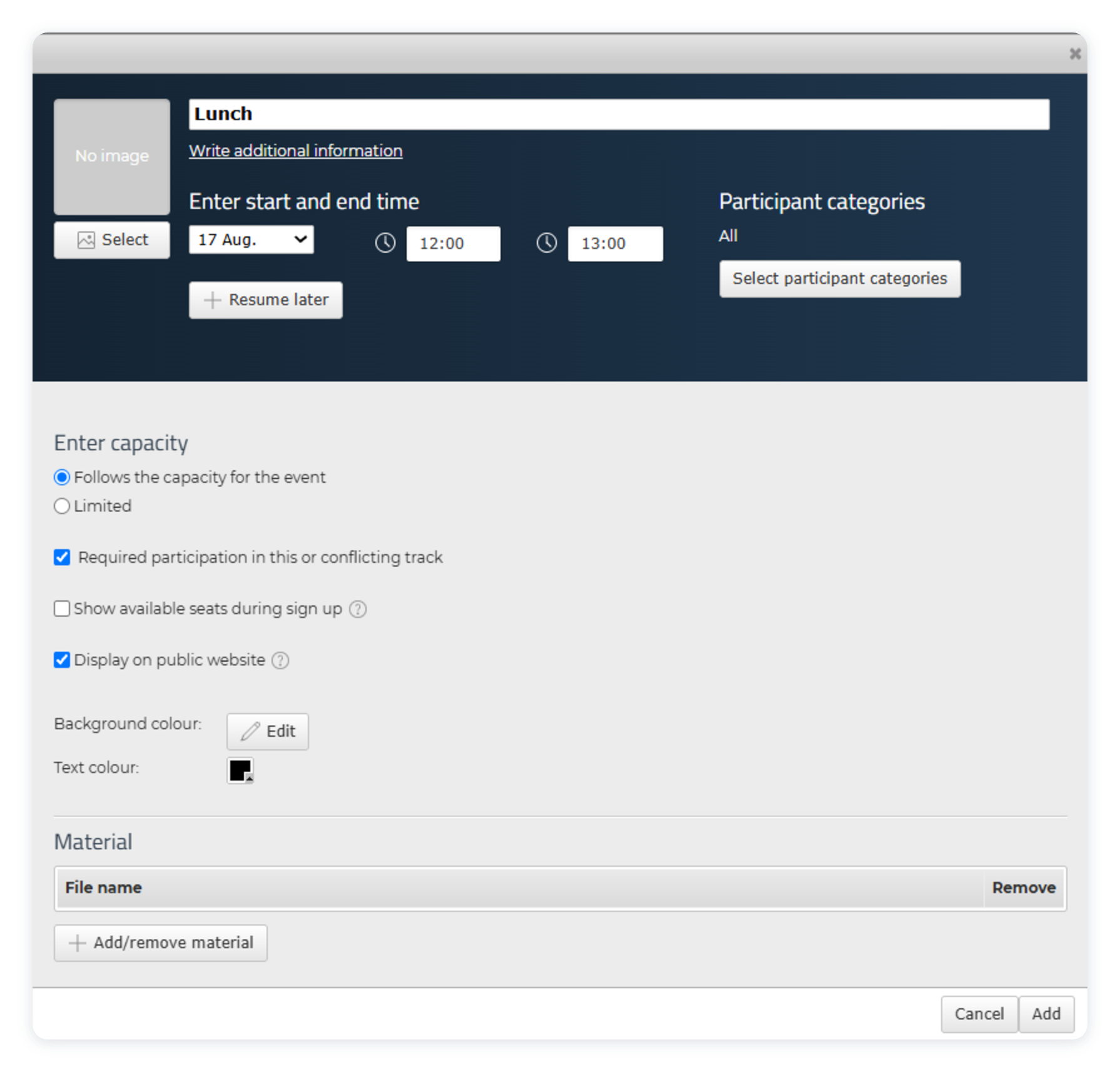
Task: Open the text colour picker swatch
Action: pos(240,771)
